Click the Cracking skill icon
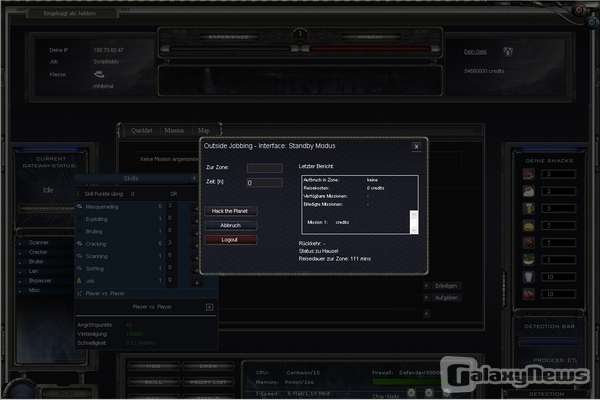 (80, 244)
